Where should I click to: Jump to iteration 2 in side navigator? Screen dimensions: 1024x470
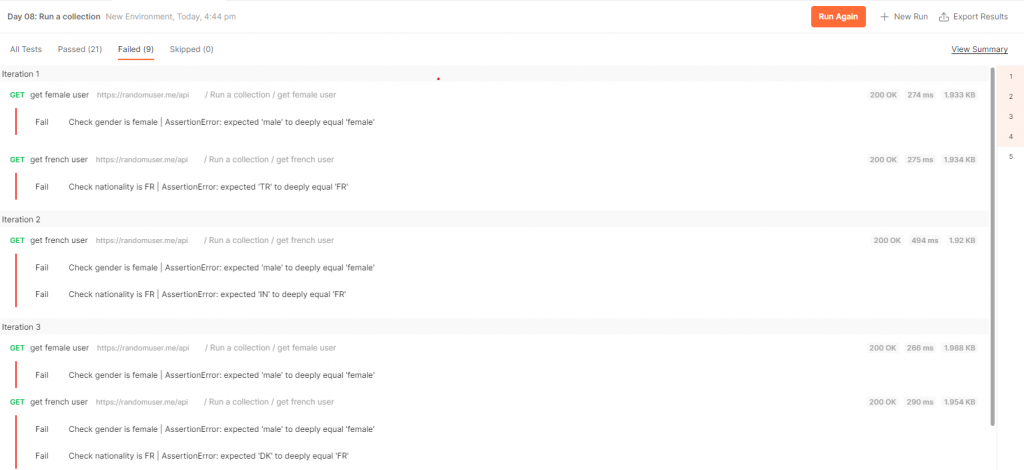coord(1010,97)
